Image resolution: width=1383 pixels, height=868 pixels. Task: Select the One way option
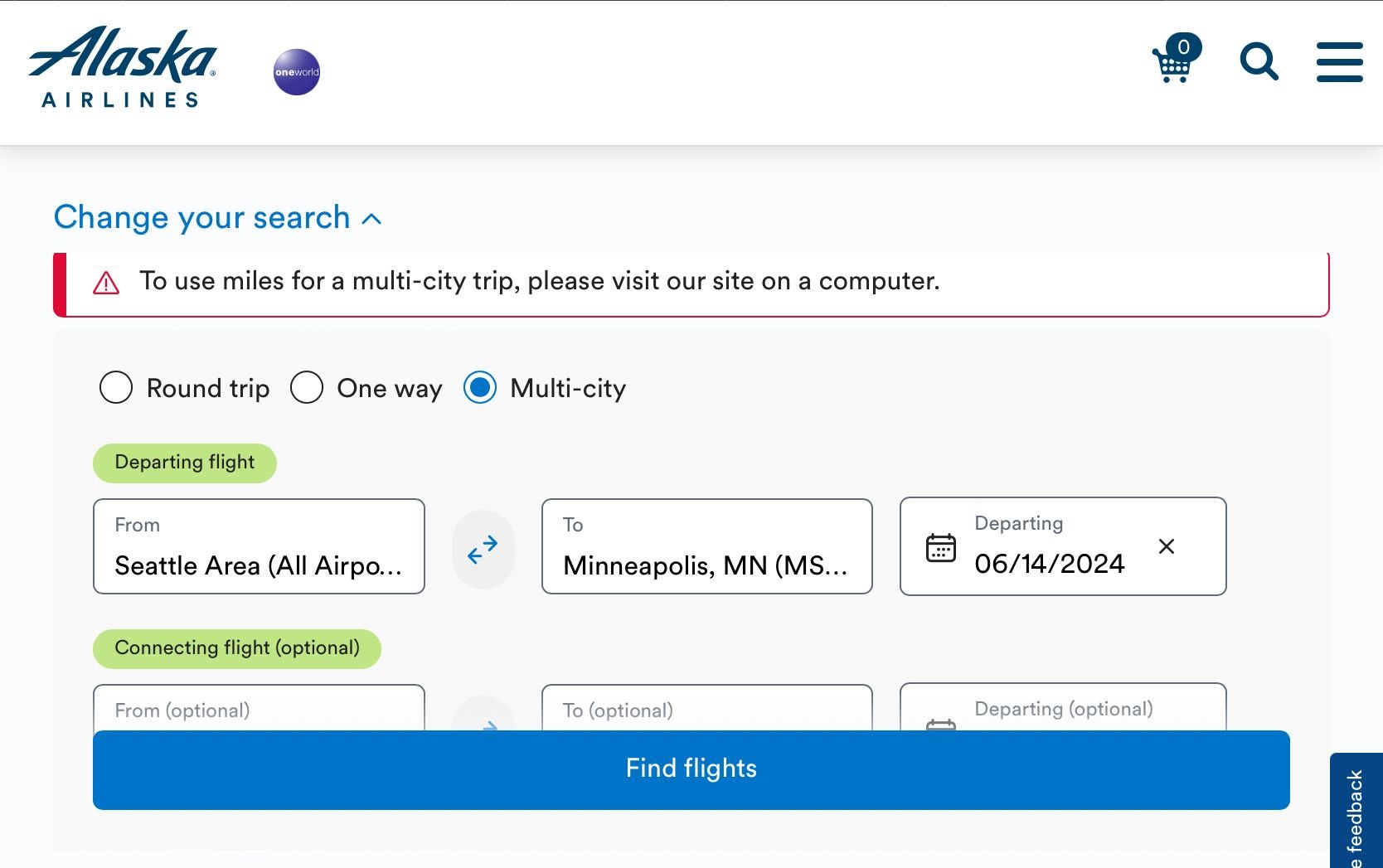coord(307,388)
